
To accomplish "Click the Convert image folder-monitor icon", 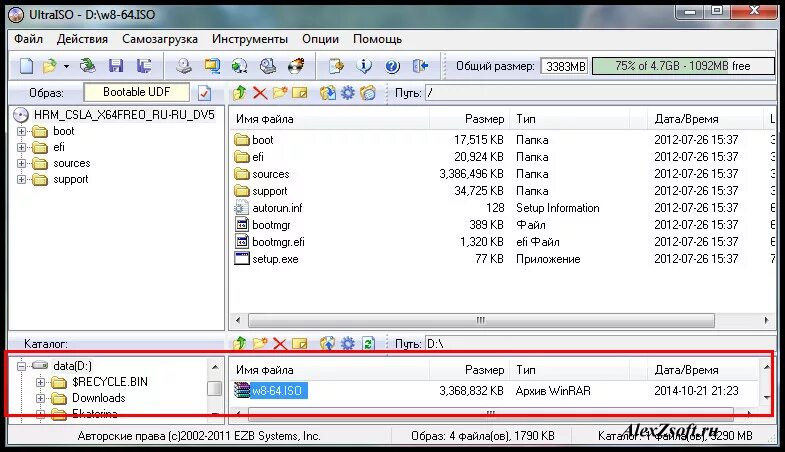I will 212,66.
